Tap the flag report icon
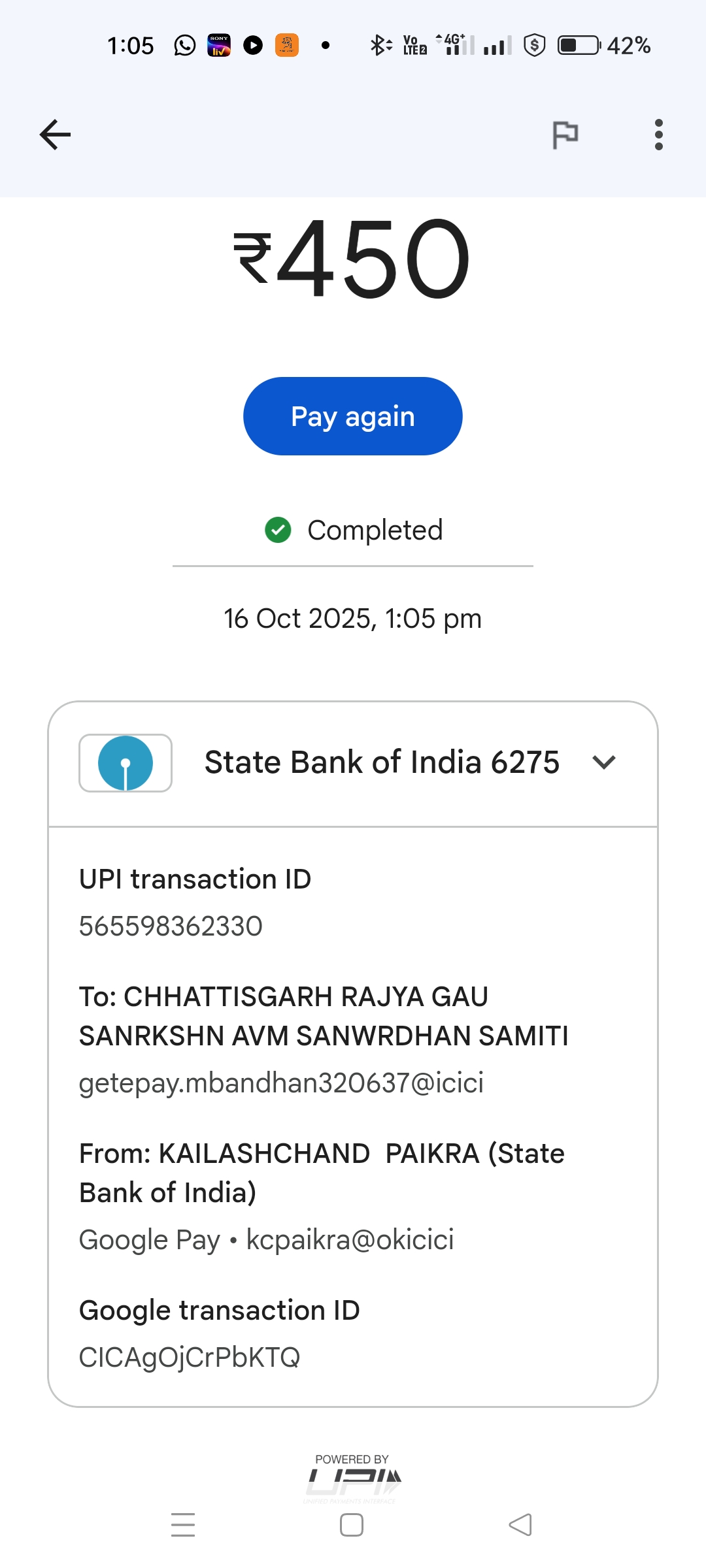The image size is (706, 1568). tap(565, 135)
